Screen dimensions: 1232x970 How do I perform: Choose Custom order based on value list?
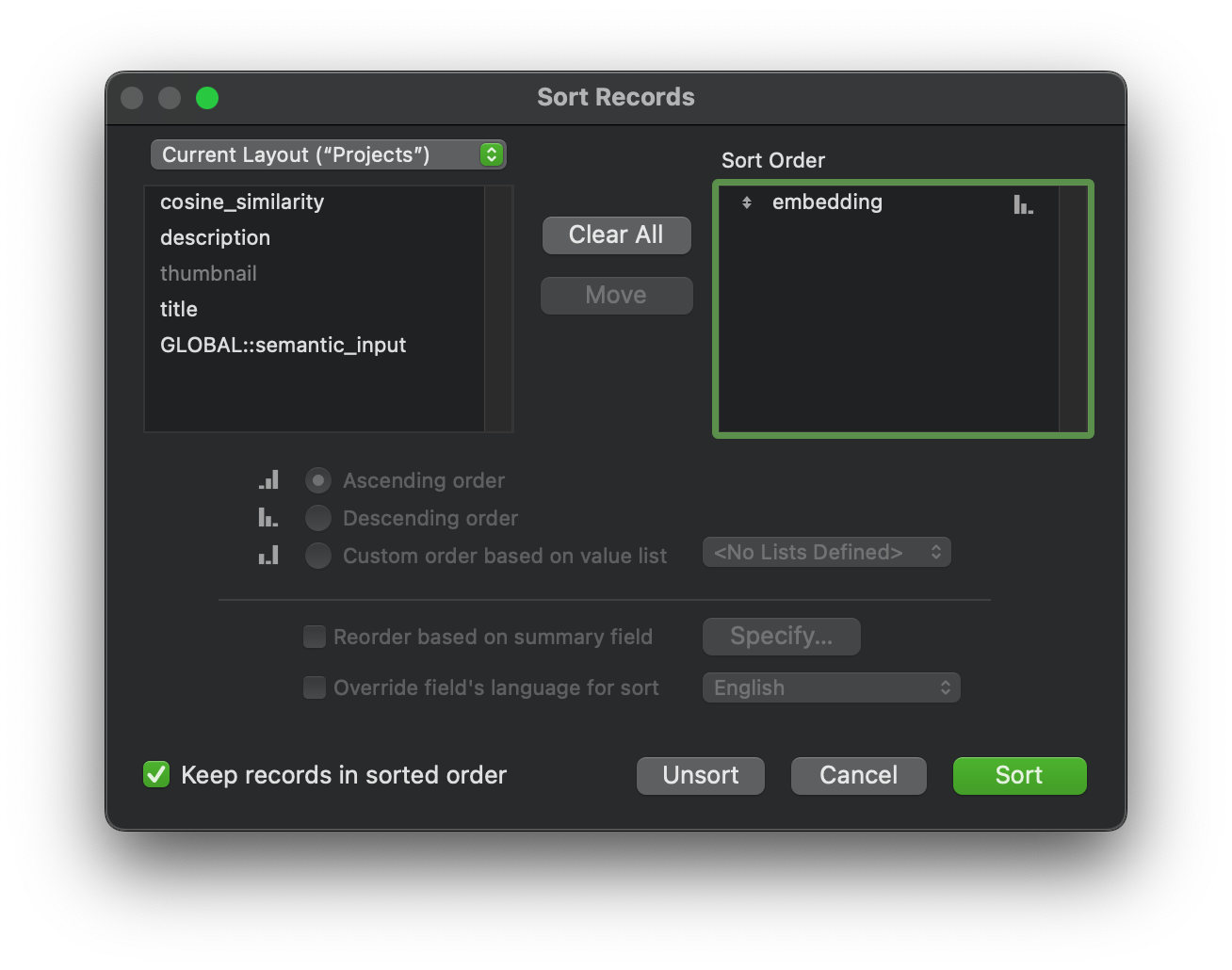click(318, 556)
